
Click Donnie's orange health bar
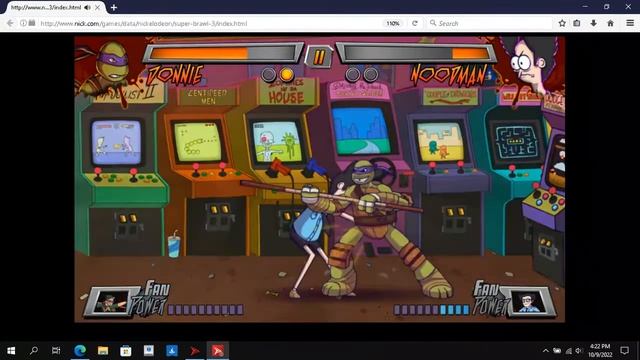(223, 53)
